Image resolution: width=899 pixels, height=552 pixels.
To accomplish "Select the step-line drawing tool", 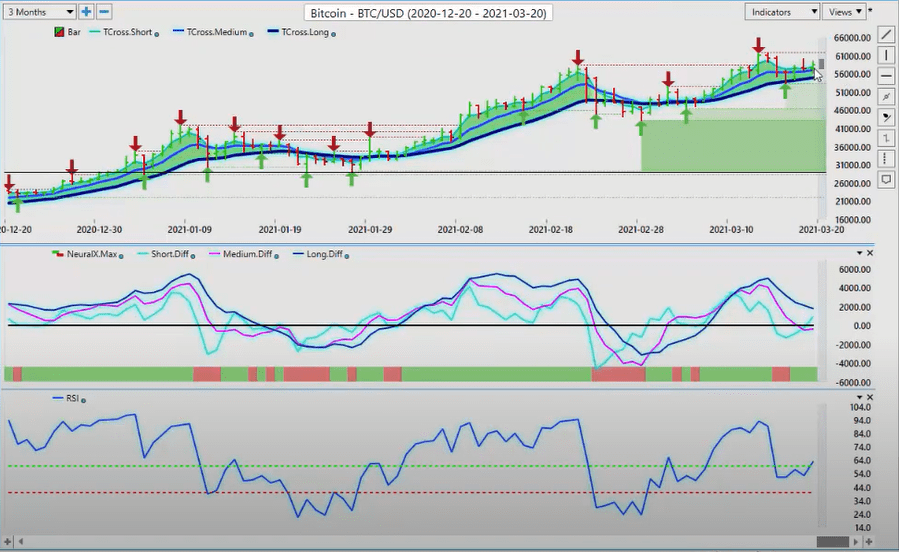I will coord(886,138).
